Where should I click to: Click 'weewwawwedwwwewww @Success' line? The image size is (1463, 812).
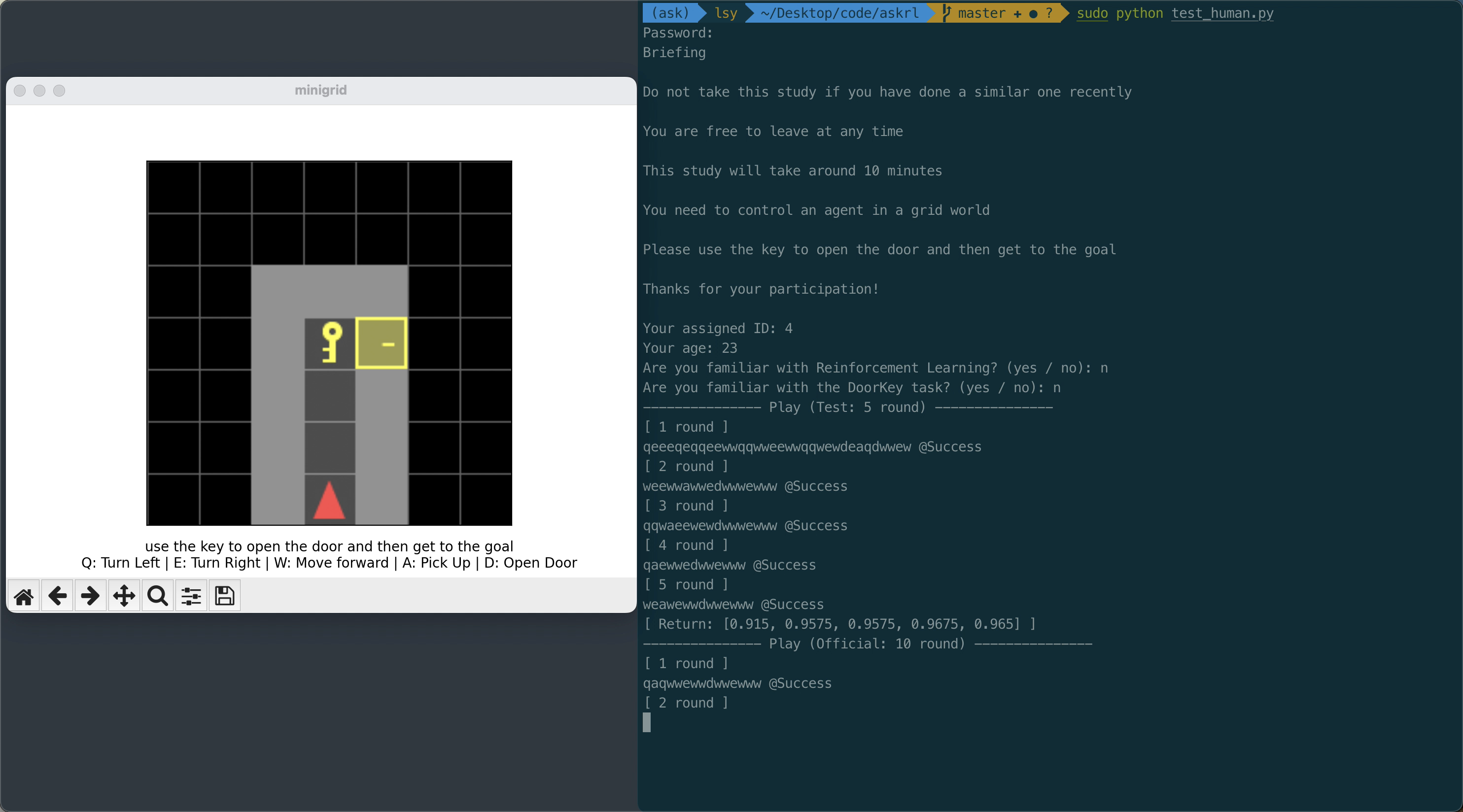[x=745, y=486]
